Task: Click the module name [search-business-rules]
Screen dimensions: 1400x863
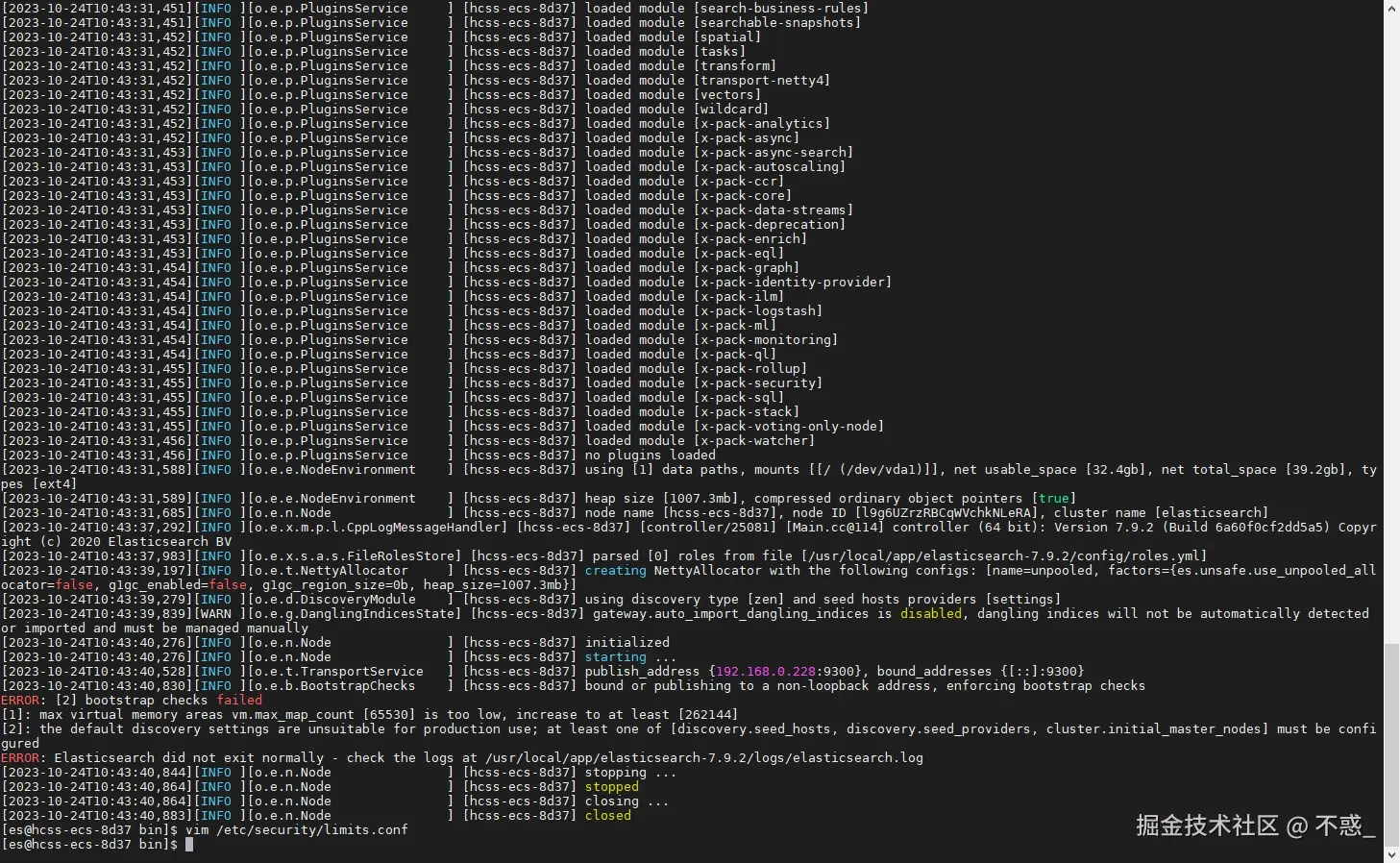Action: [x=780, y=9]
